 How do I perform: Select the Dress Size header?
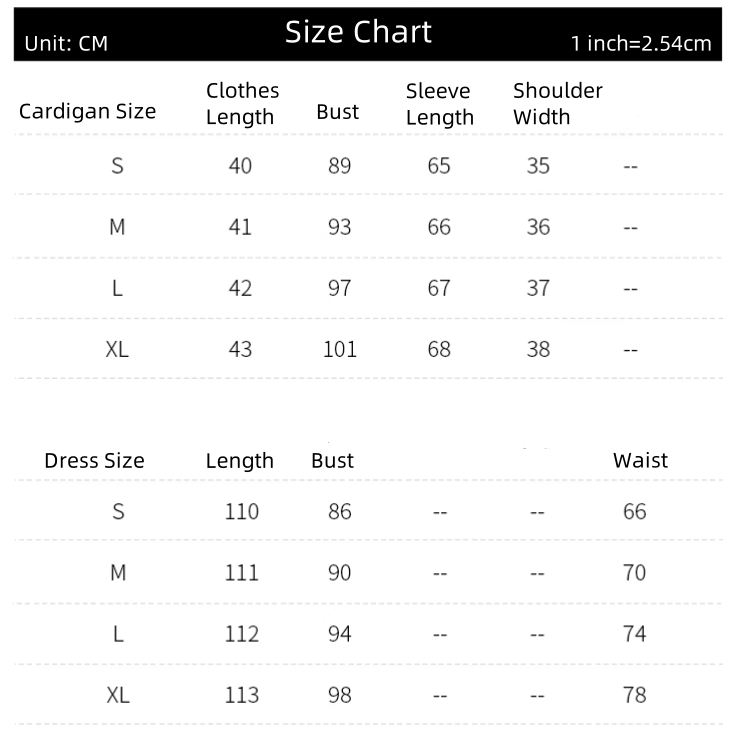94,461
